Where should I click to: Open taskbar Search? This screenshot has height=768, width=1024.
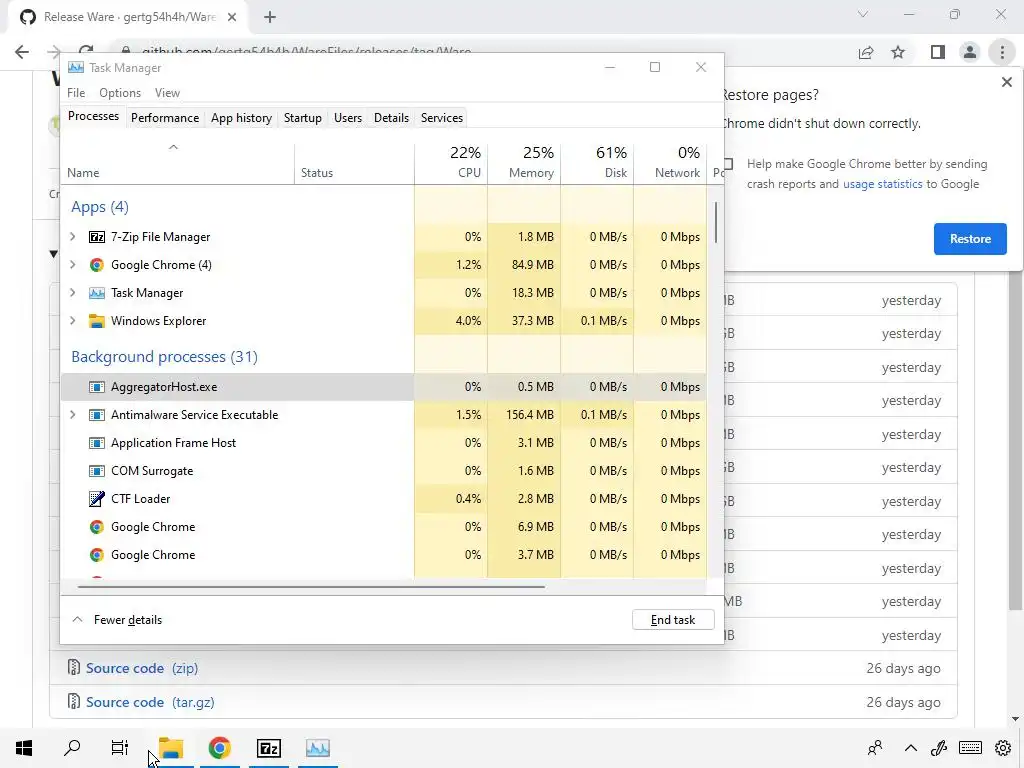click(72, 748)
